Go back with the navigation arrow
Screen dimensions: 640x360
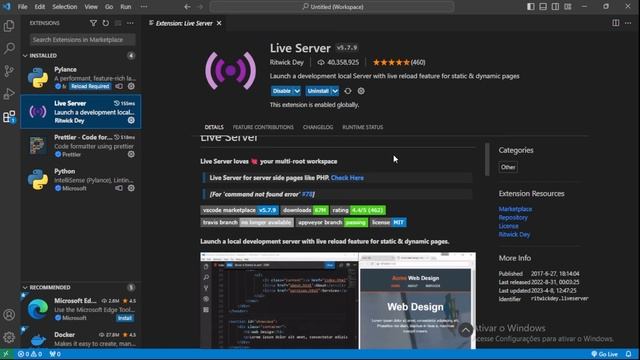click(187, 7)
